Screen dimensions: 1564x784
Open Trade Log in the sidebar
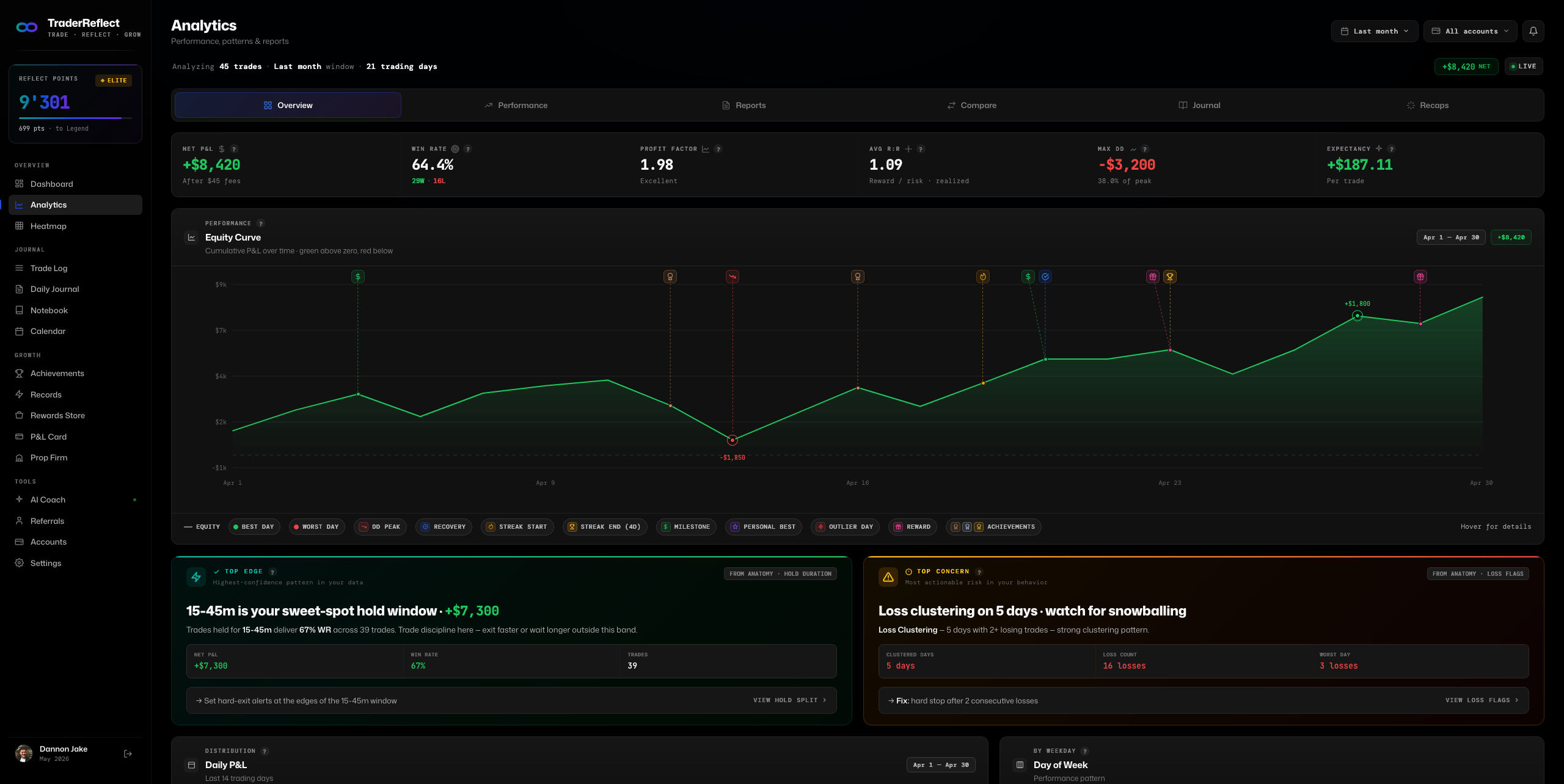(x=76, y=268)
